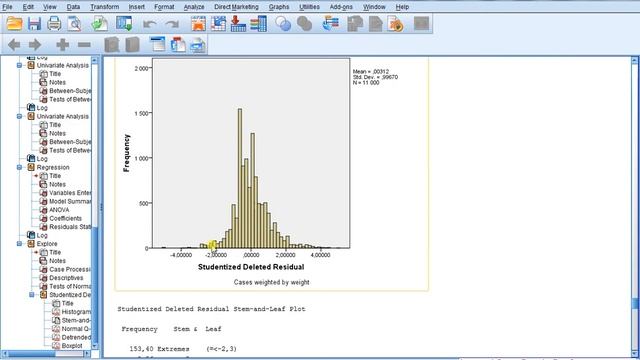Click the Select Last Output icon
Viewport: 640px width, 360px height.
330,24
